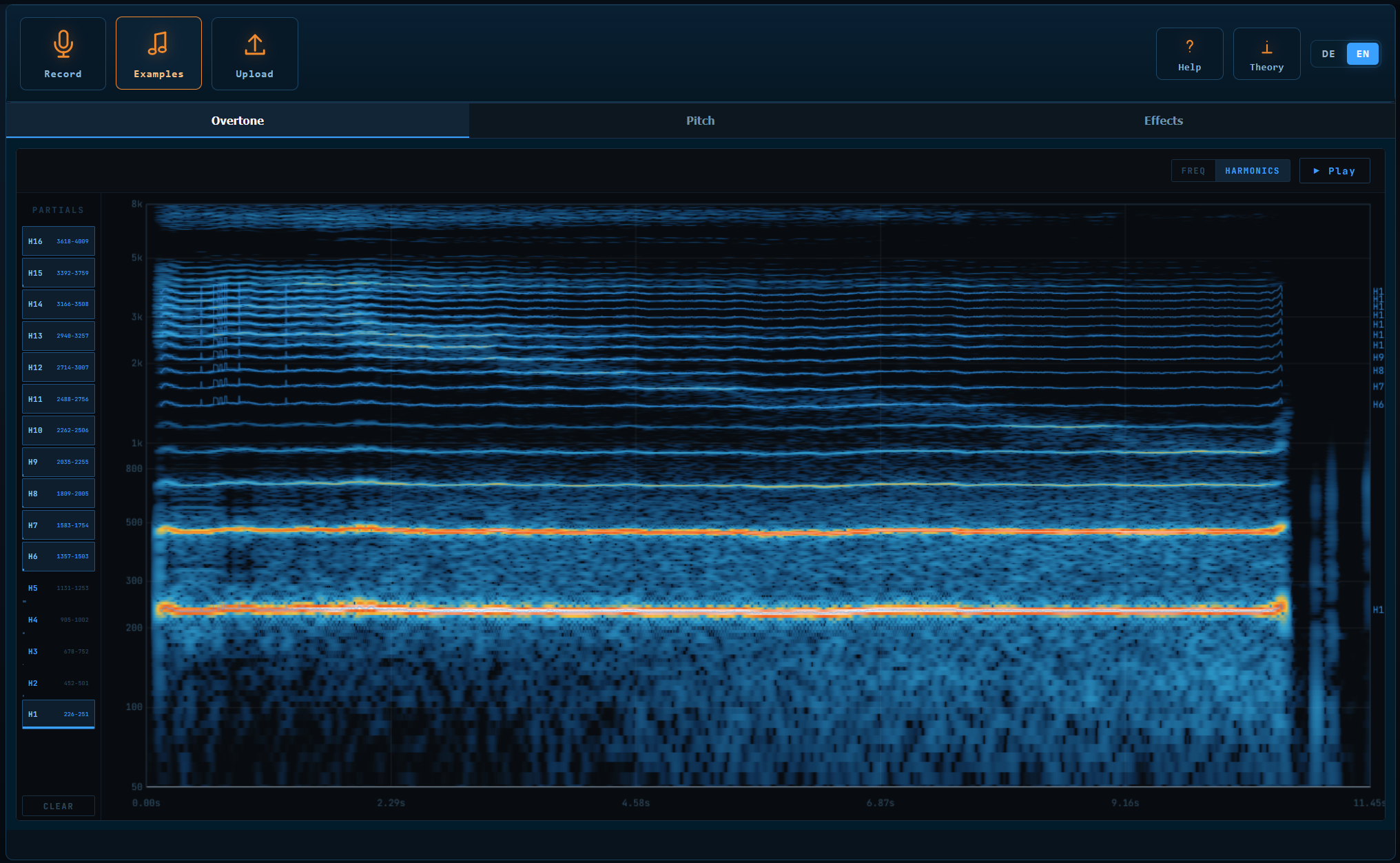Image resolution: width=1400 pixels, height=863 pixels.
Task: Click the 4.58s time axis label
Action: click(x=636, y=803)
